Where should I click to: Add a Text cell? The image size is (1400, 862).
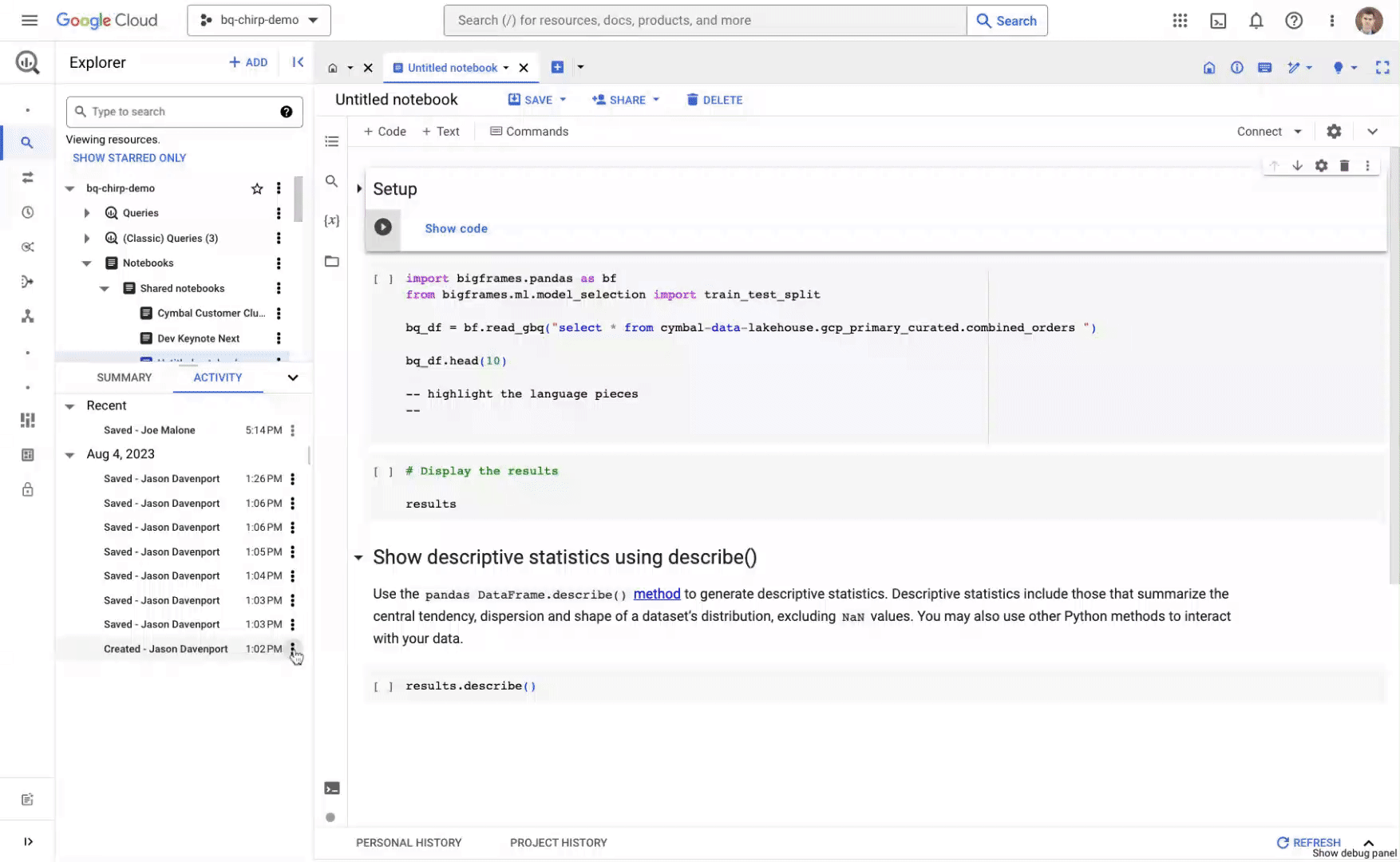click(441, 132)
